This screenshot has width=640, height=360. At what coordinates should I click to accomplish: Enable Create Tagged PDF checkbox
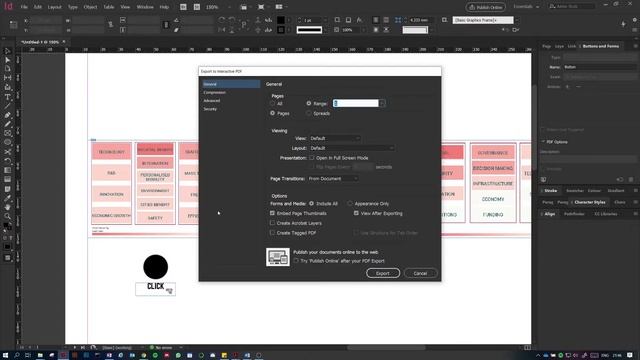pyautogui.click(x=272, y=233)
